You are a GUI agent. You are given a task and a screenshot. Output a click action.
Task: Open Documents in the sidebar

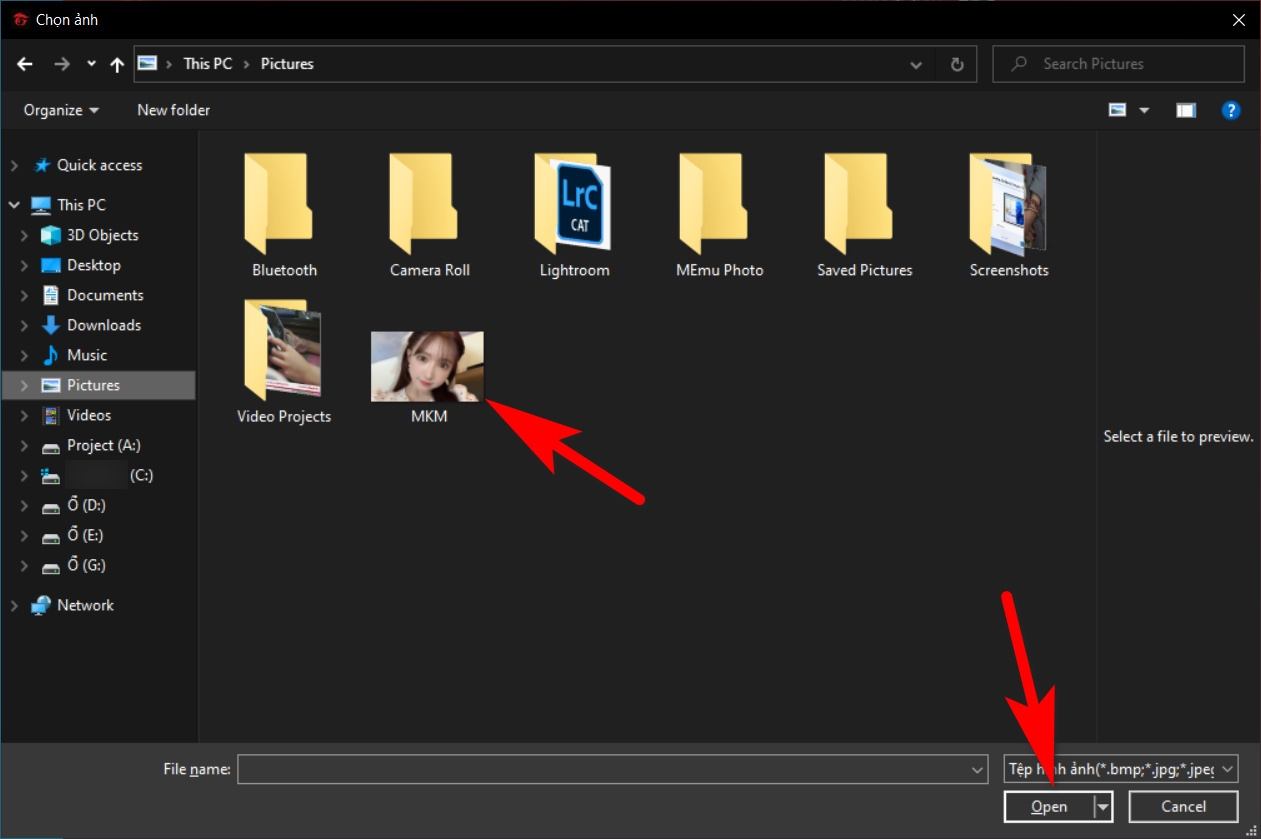105,295
